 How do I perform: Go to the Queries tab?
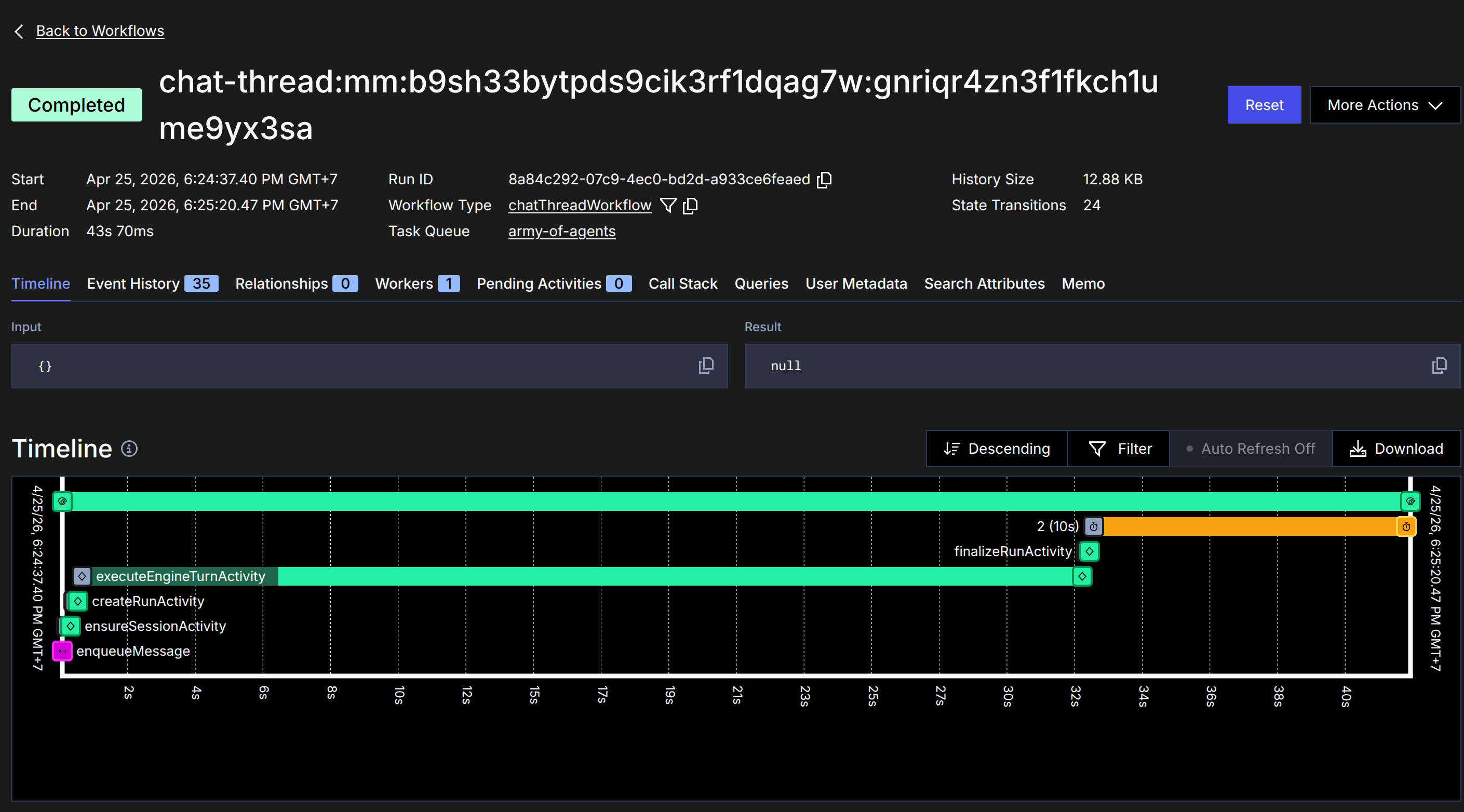(761, 283)
